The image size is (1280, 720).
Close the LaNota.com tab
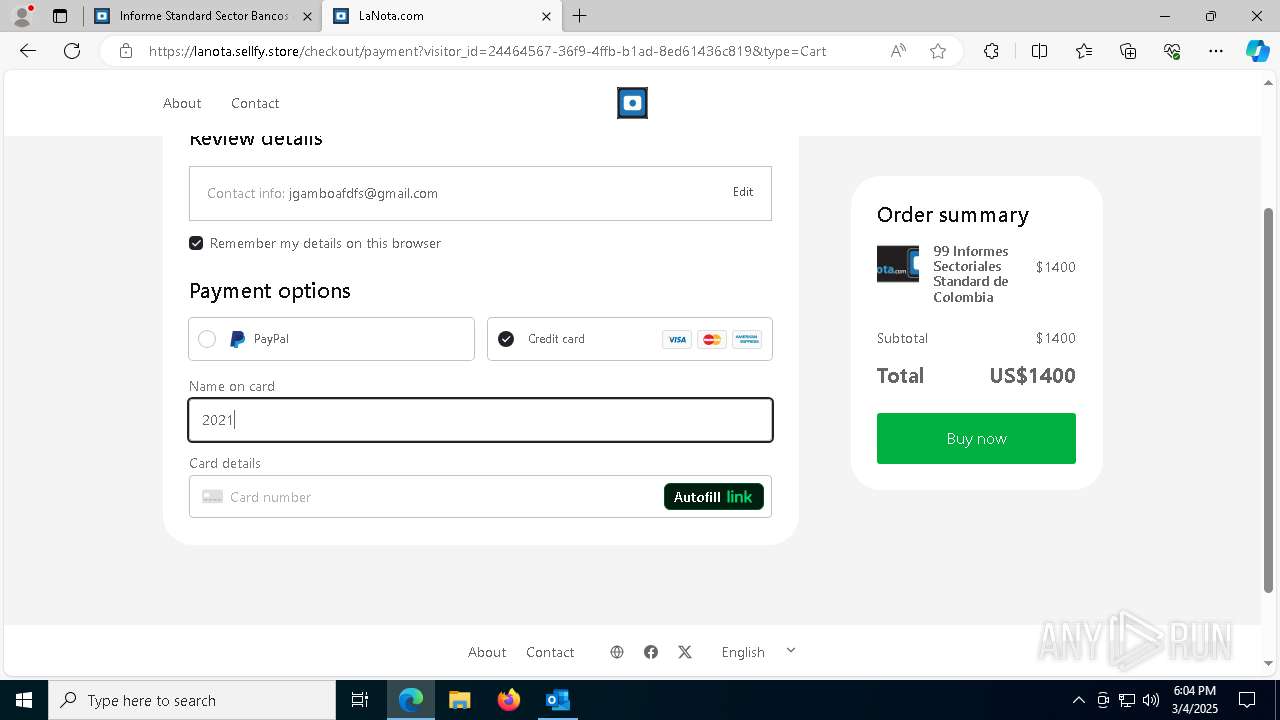(x=546, y=16)
